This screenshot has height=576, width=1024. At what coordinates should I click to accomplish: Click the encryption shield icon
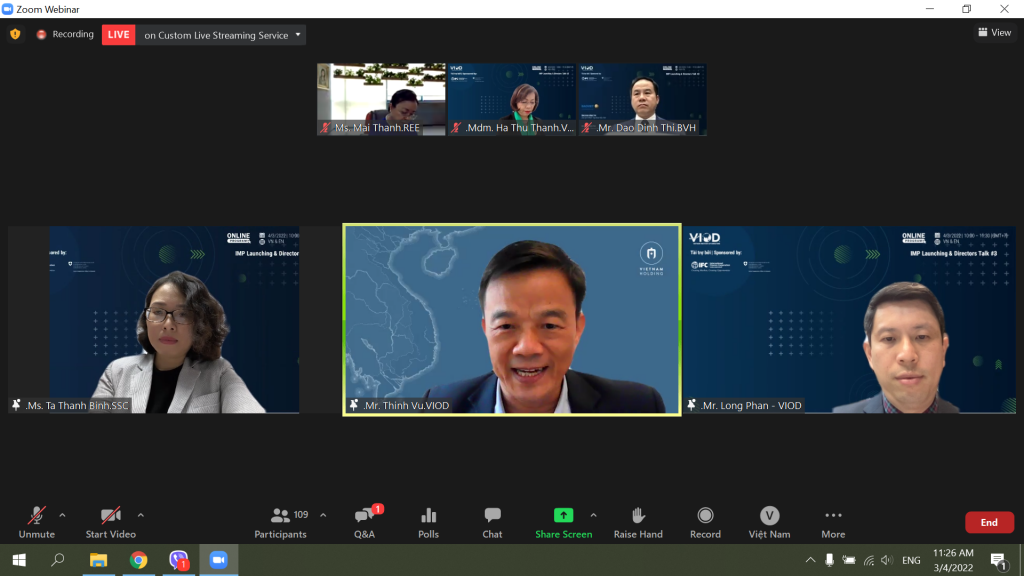pos(15,34)
